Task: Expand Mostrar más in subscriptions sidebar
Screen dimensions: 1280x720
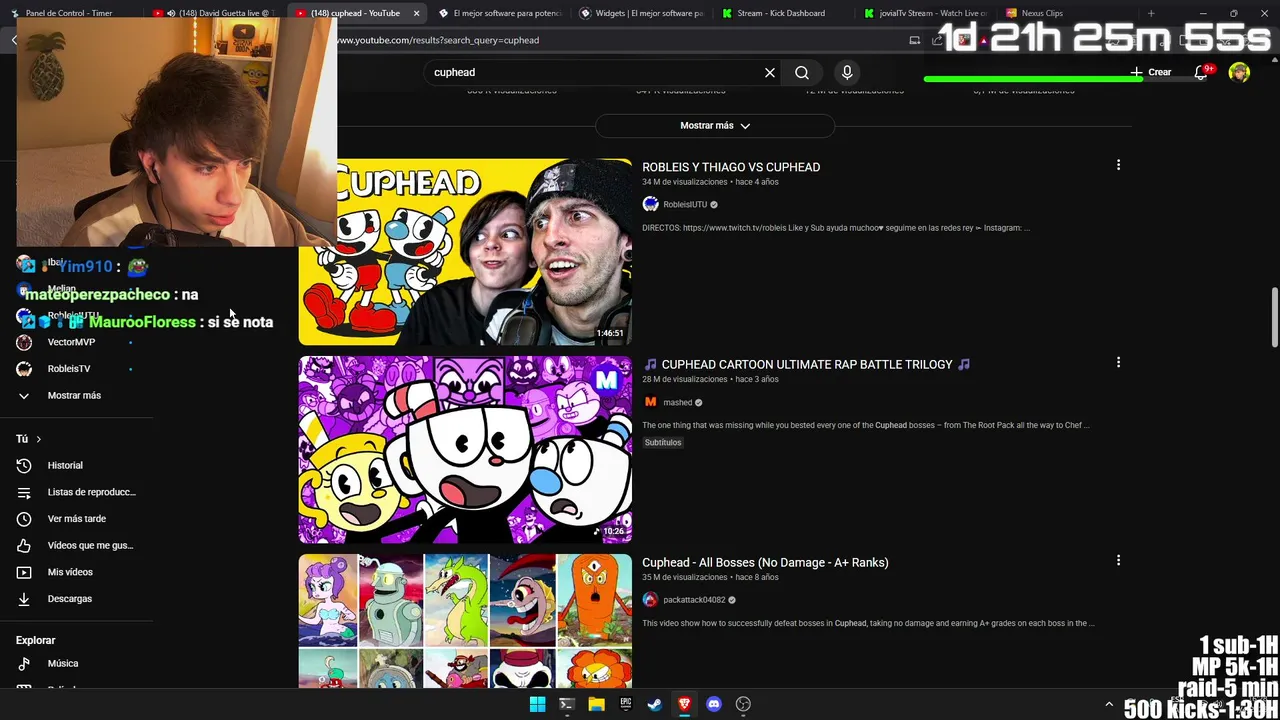Action: click(x=76, y=395)
